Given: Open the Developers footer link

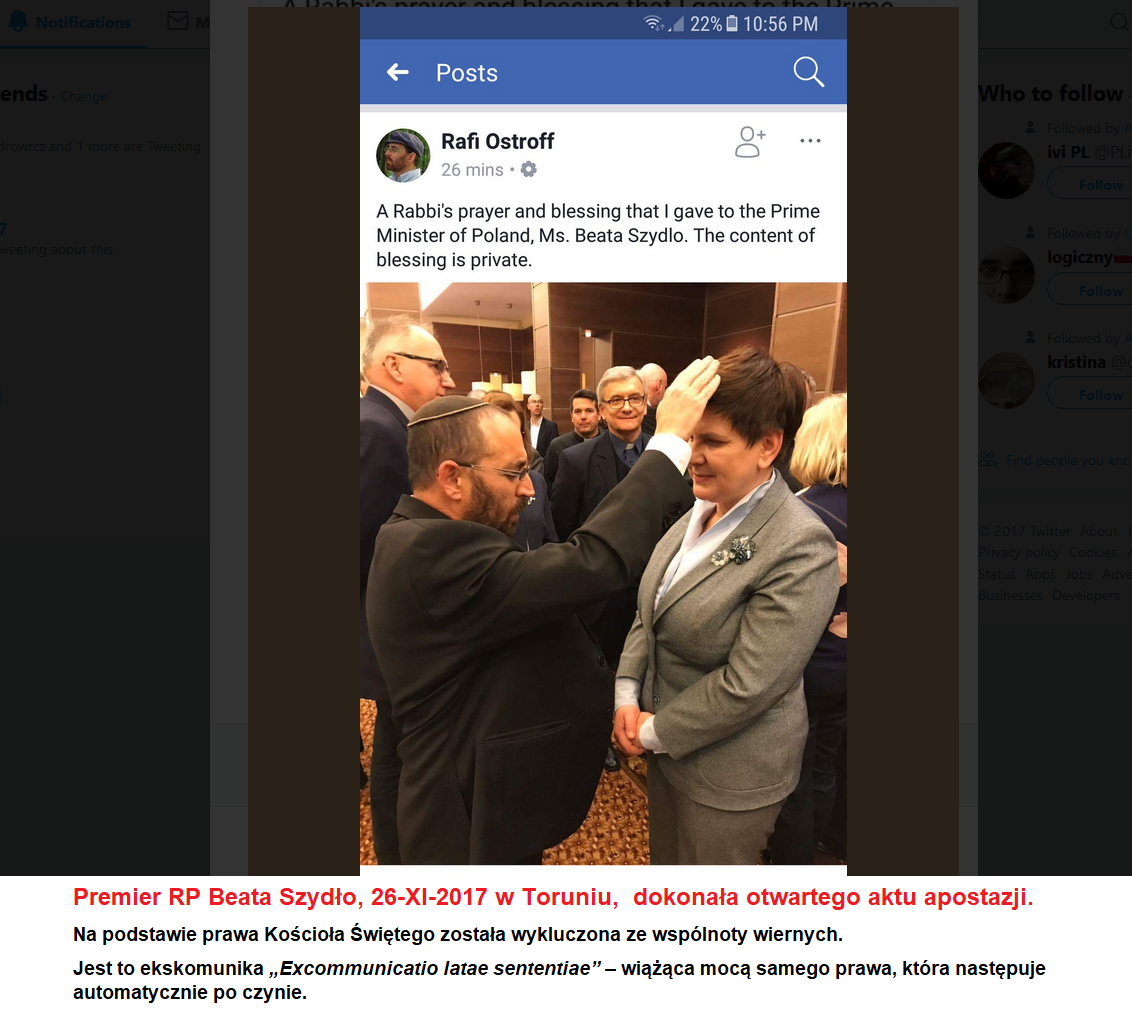Looking at the screenshot, I should (1086, 596).
